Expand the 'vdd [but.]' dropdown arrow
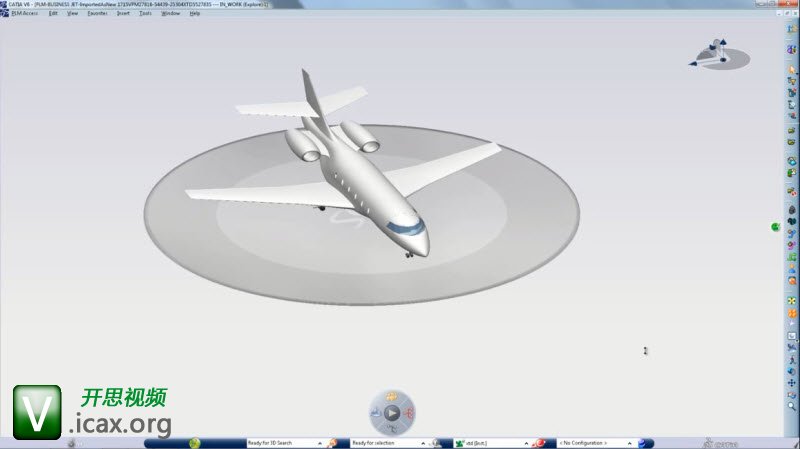 (526, 443)
